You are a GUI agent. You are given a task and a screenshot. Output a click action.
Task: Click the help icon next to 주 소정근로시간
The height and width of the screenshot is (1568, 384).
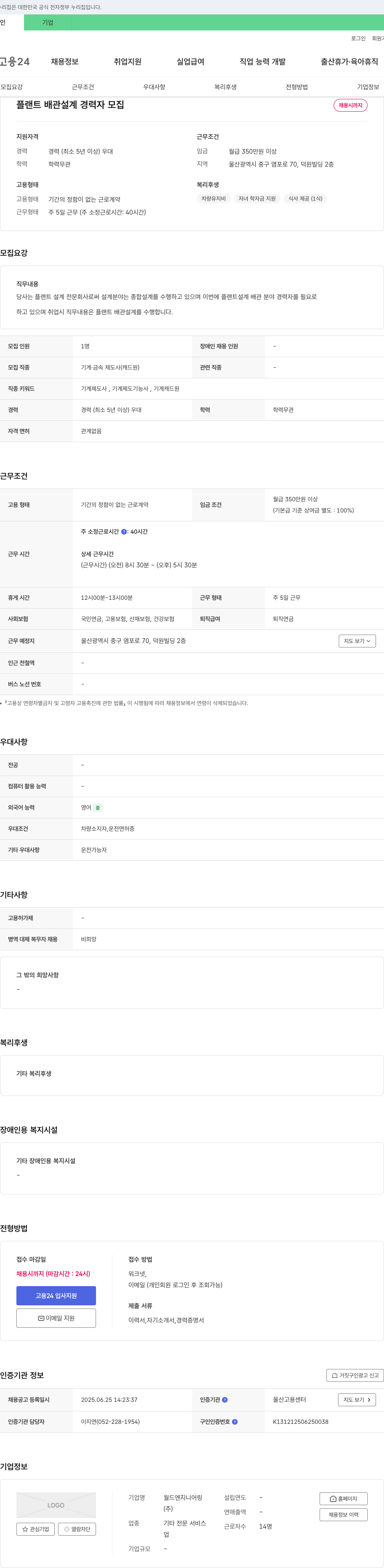point(124,532)
